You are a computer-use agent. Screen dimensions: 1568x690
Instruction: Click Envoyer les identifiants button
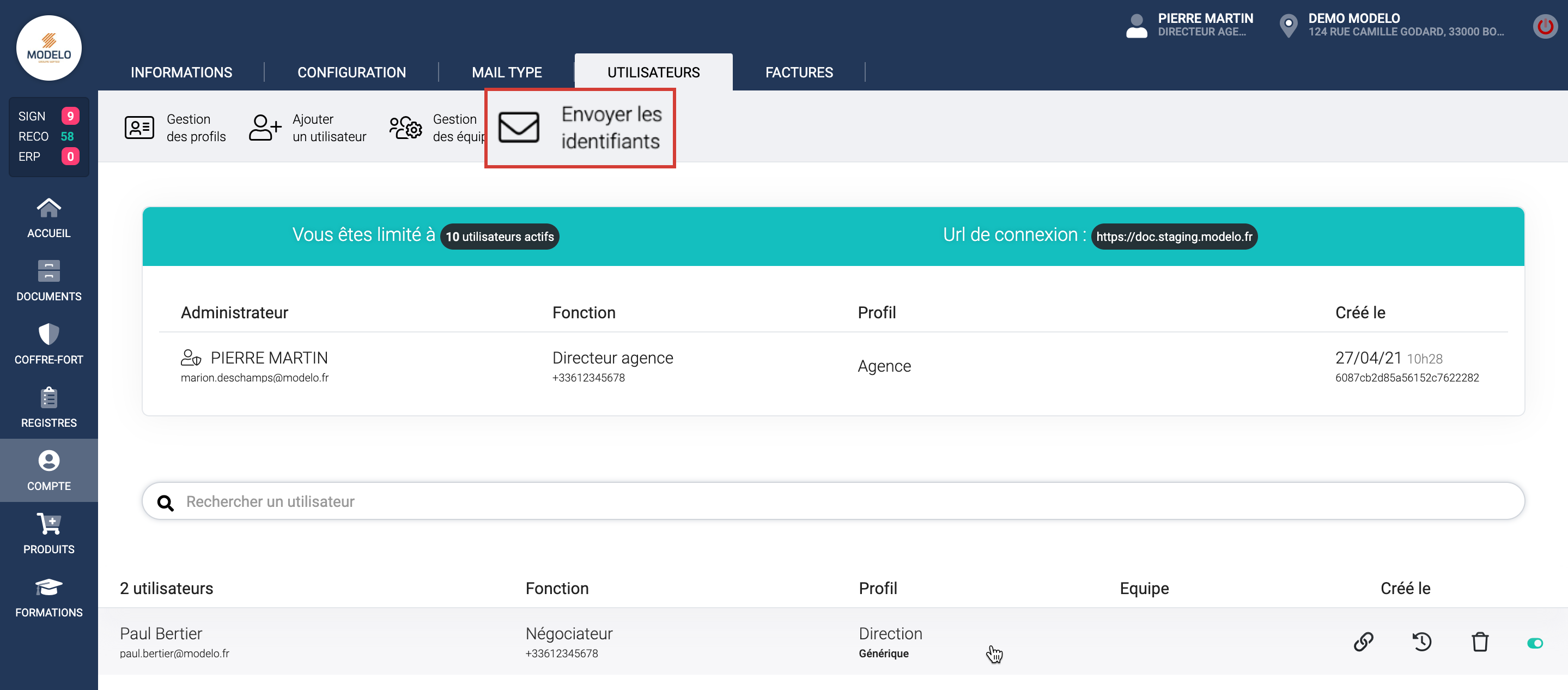click(x=580, y=128)
